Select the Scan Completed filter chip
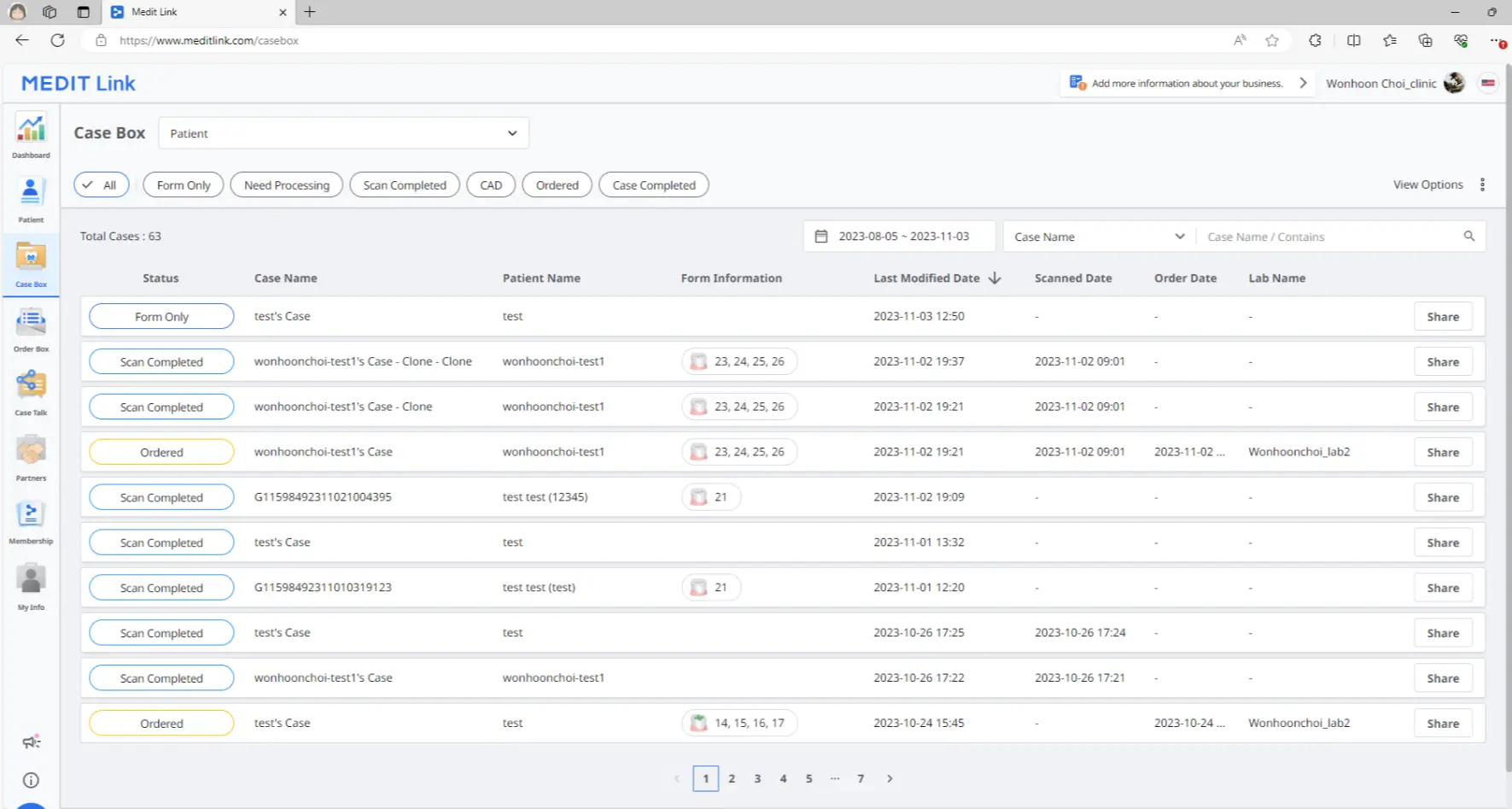1512x809 pixels. coord(405,185)
